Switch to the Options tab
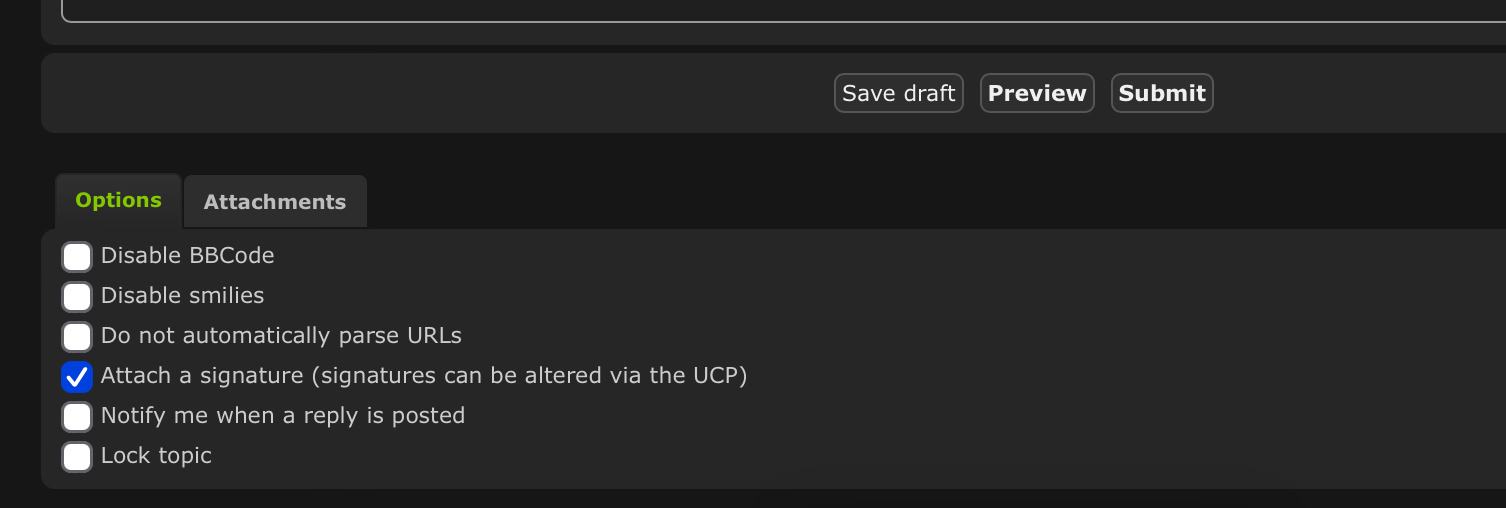1506x508 pixels. pos(118,200)
